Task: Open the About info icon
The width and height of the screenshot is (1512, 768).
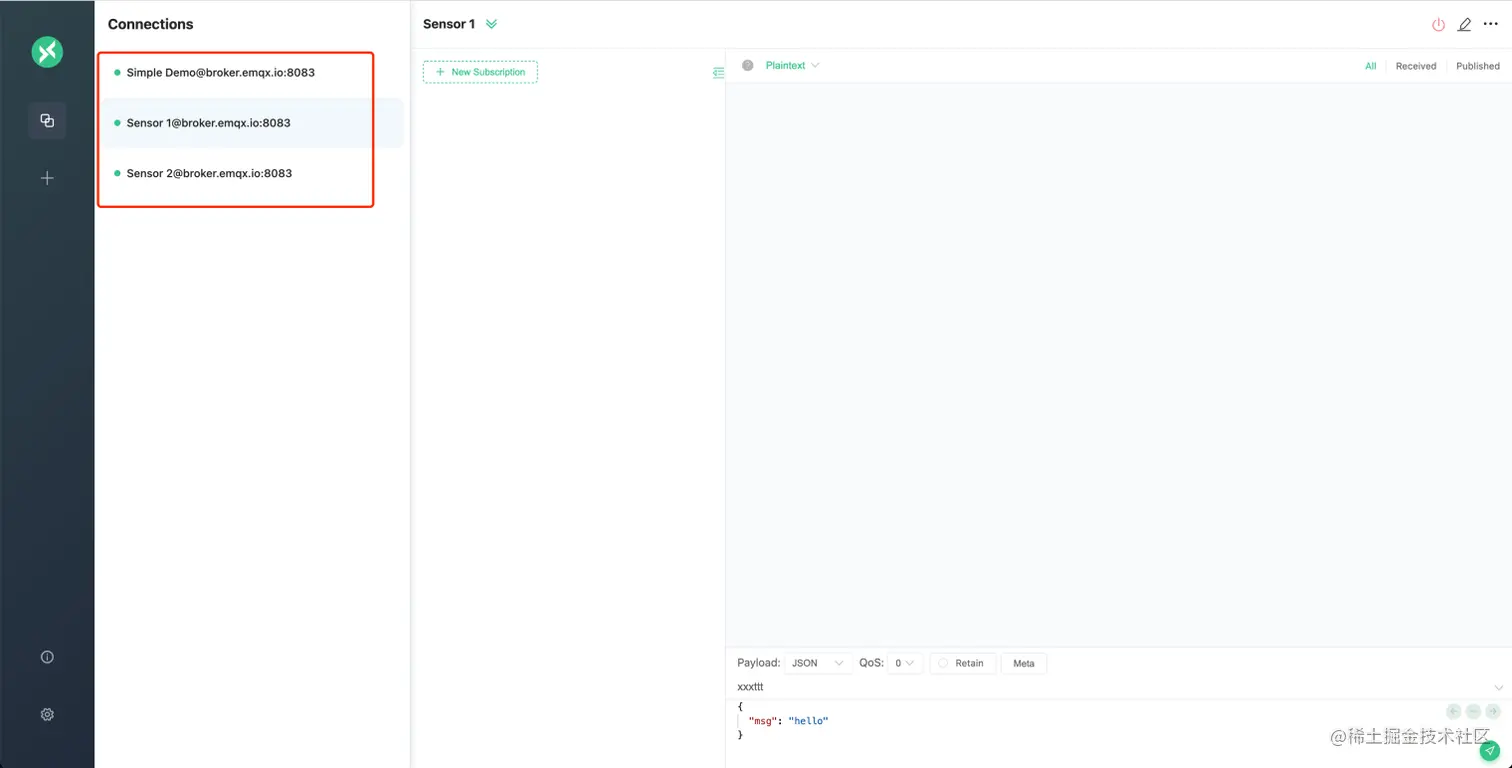Action: coord(47,657)
